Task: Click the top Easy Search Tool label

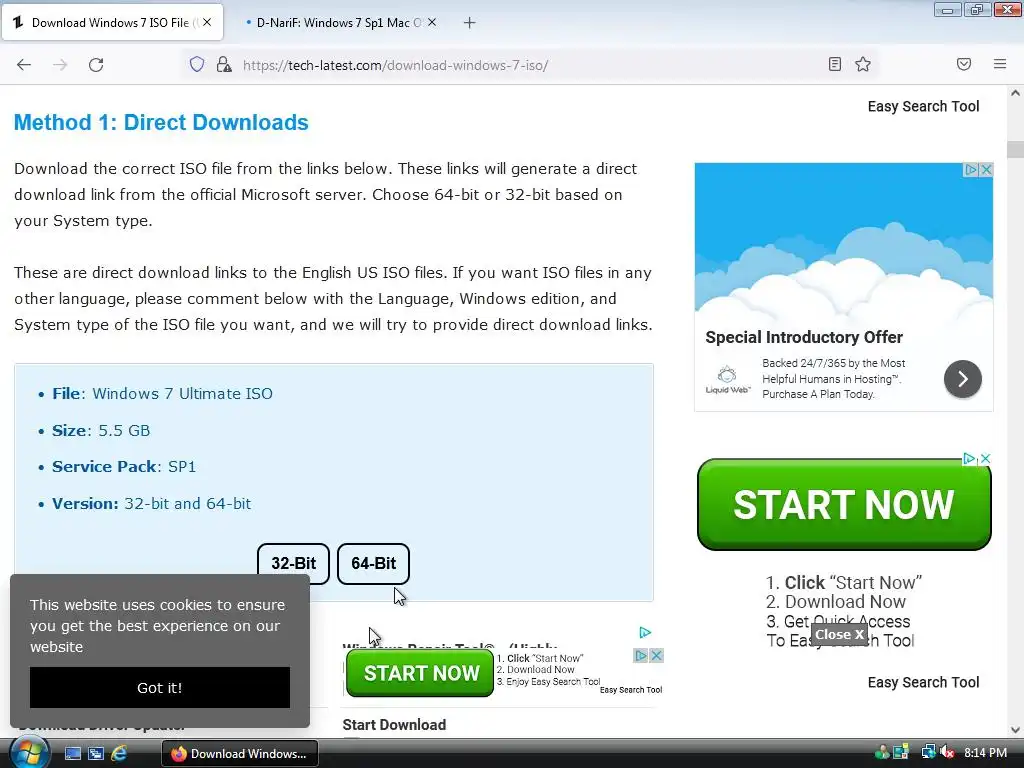Action: pyautogui.click(x=923, y=106)
